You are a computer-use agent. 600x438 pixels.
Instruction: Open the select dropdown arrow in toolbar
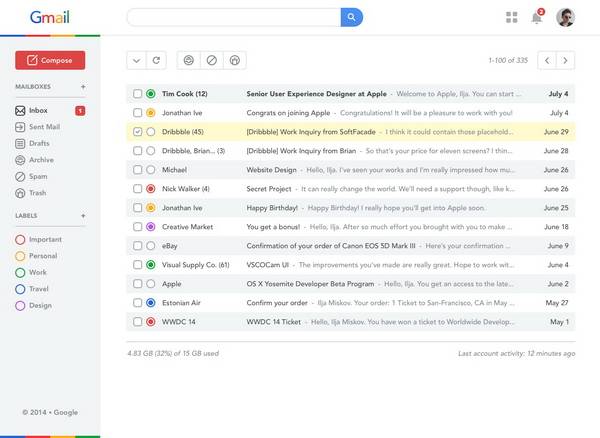click(x=137, y=60)
